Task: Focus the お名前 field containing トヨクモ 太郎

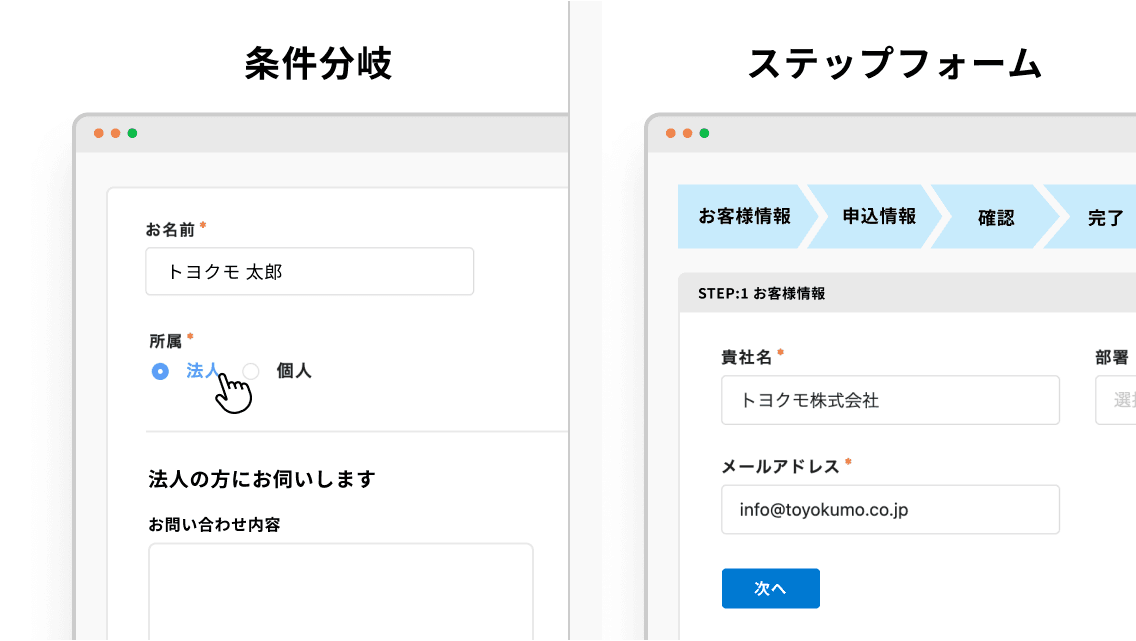Action: (x=309, y=272)
